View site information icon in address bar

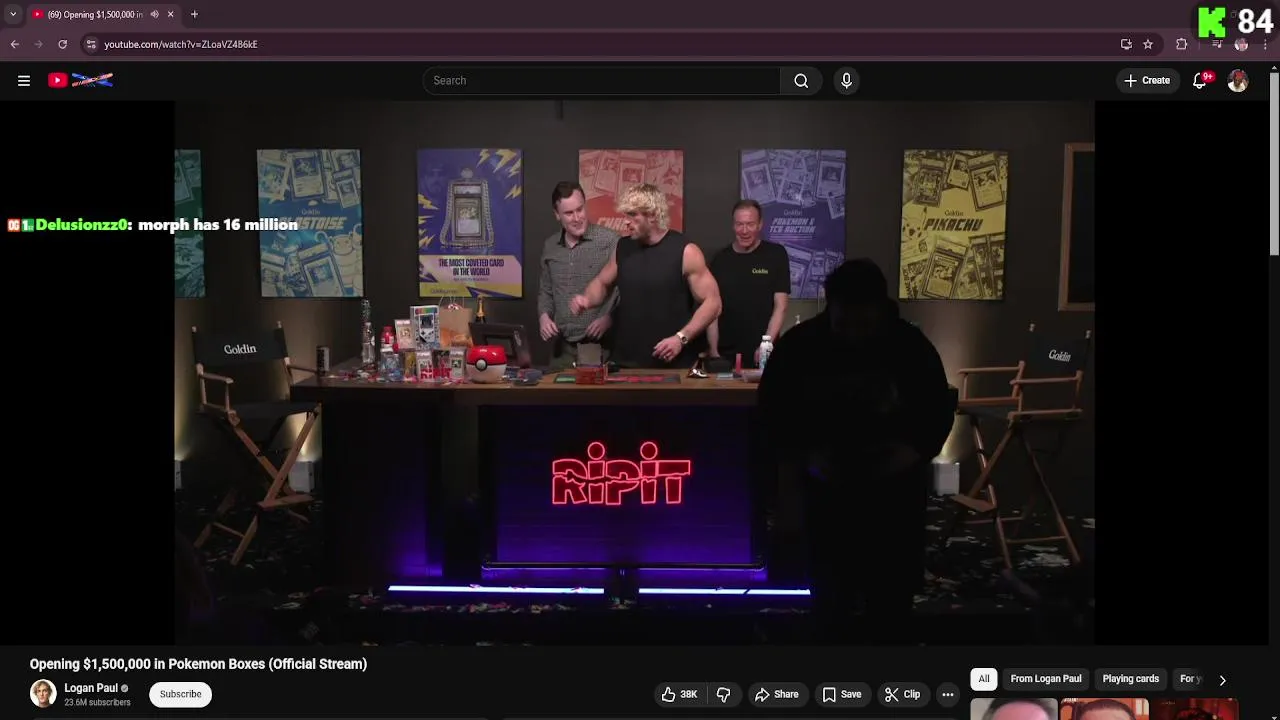(x=91, y=44)
